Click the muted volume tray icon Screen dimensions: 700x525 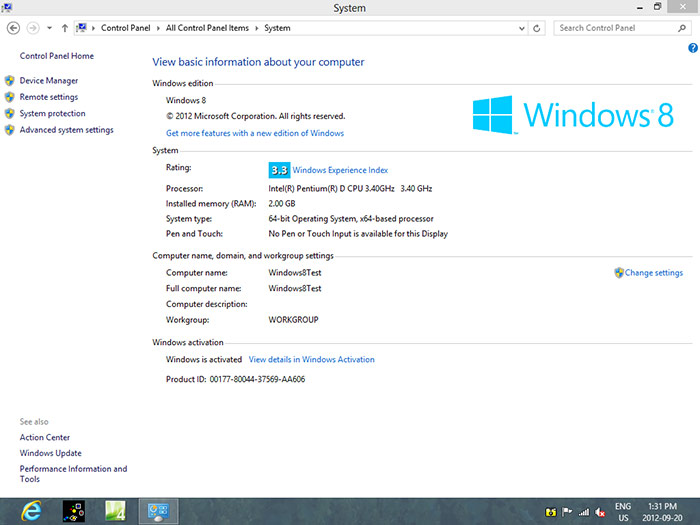click(600, 512)
